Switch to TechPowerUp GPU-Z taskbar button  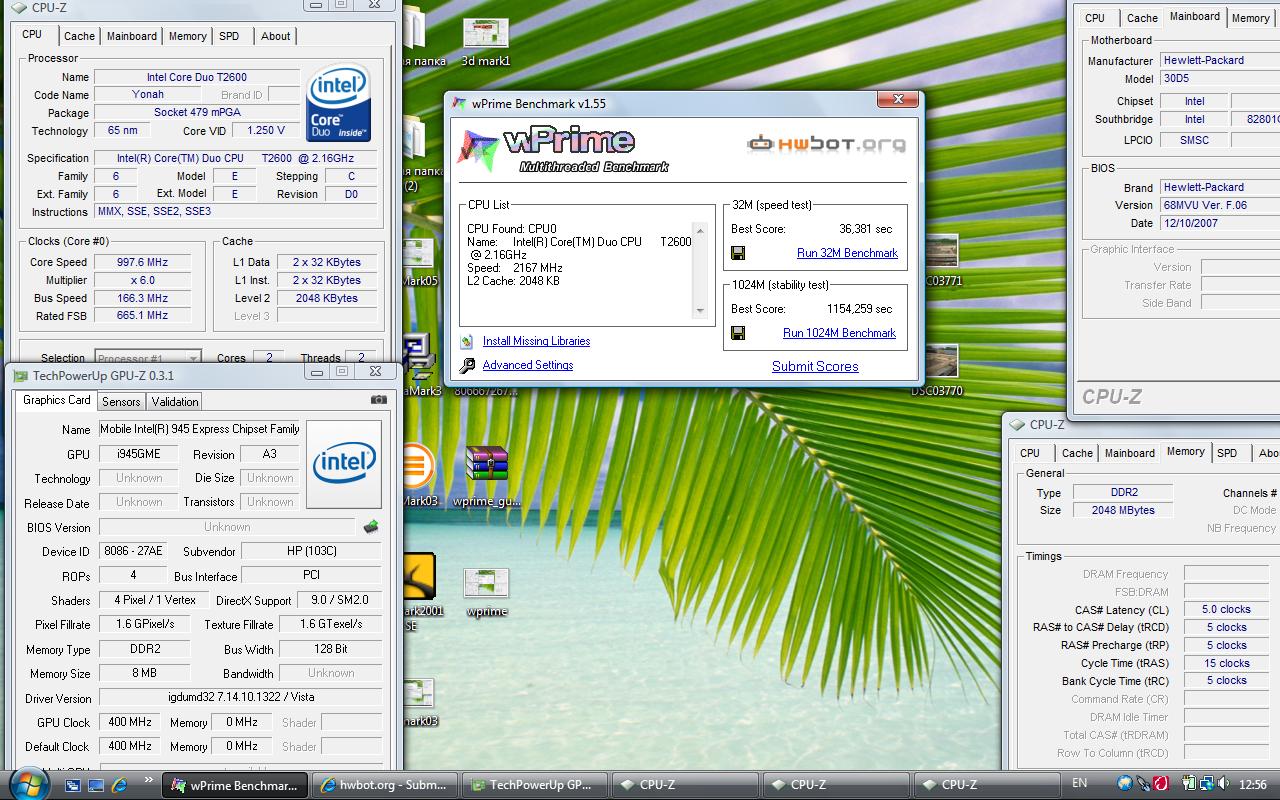[534, 785]
